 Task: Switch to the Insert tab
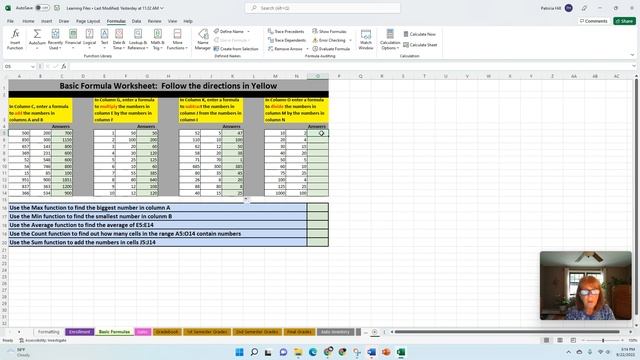(x=47, y=21)
